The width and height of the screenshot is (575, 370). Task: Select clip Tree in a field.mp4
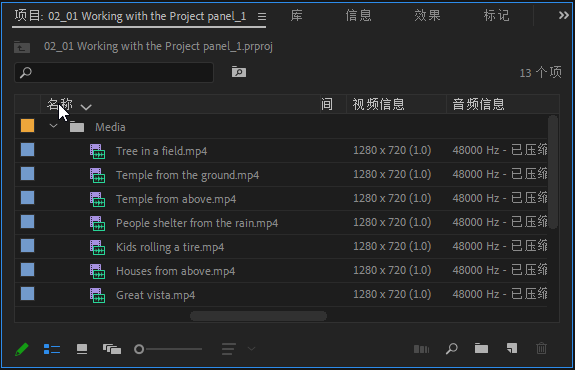pos(161,151)
